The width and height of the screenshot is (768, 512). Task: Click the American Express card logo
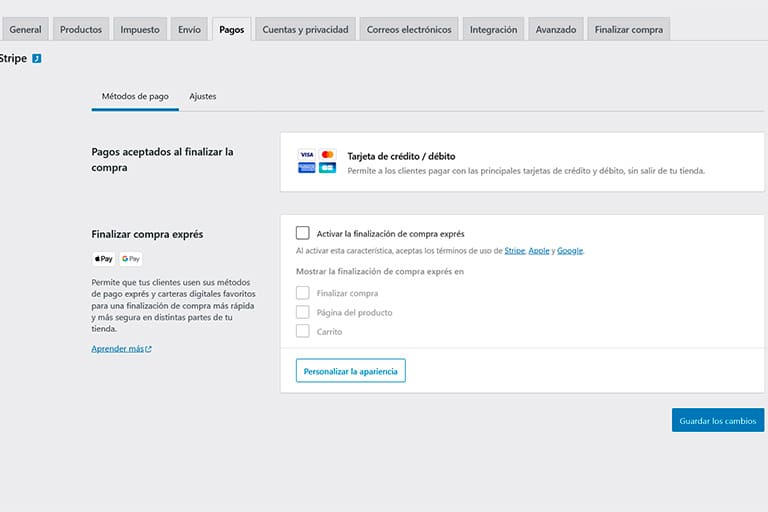(x=307, y=168)
